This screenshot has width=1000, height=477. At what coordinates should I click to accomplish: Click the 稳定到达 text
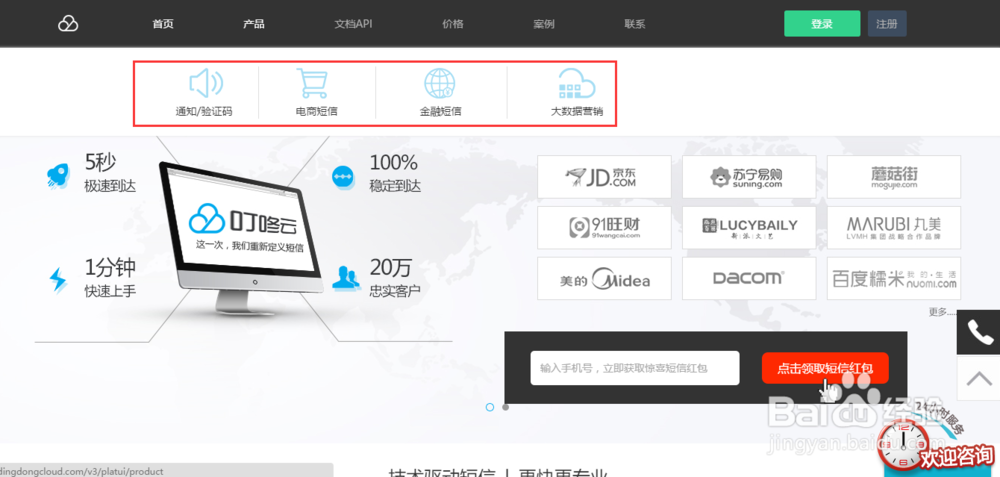point(395,187)
